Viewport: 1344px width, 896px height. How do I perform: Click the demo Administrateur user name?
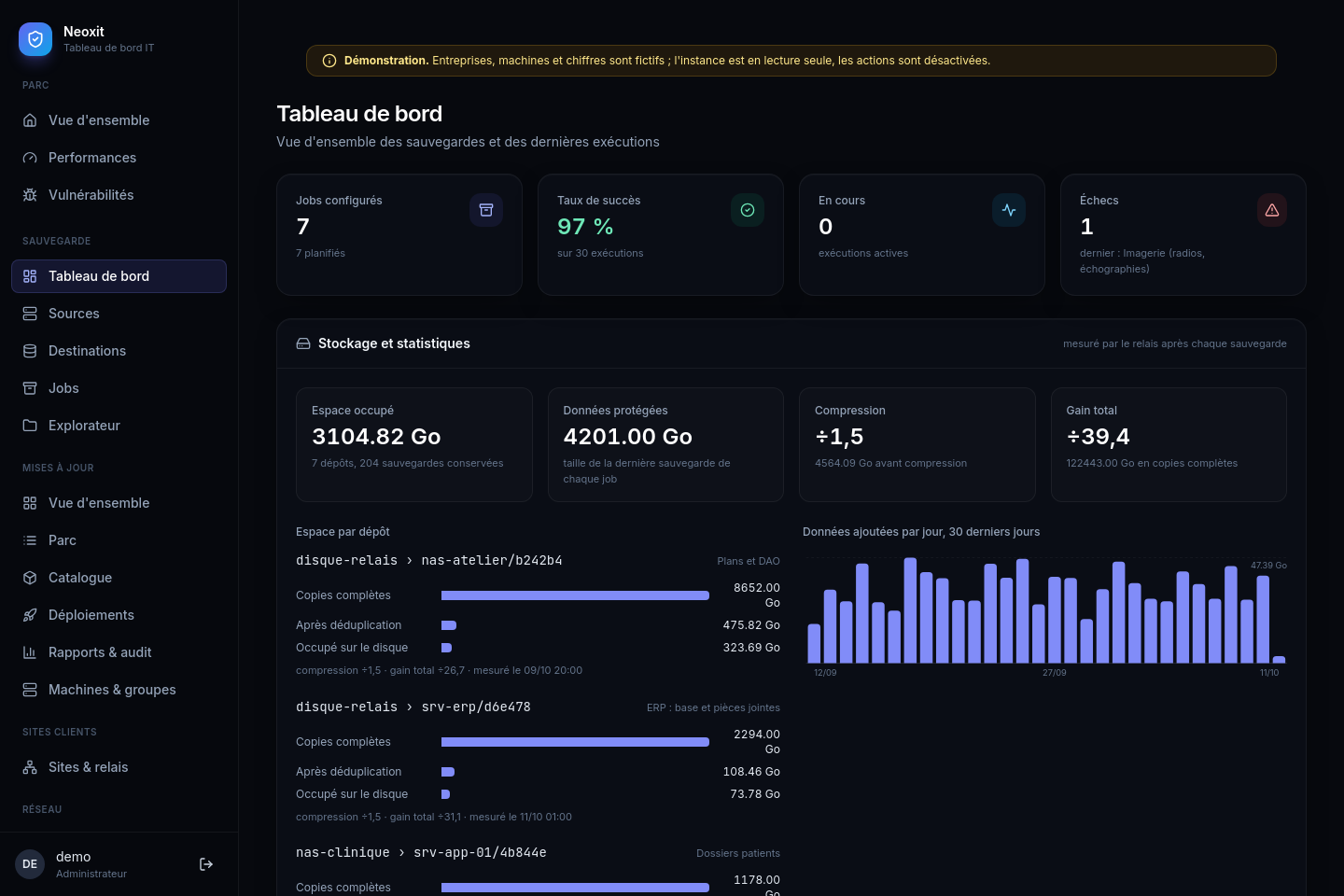point(91,864)
